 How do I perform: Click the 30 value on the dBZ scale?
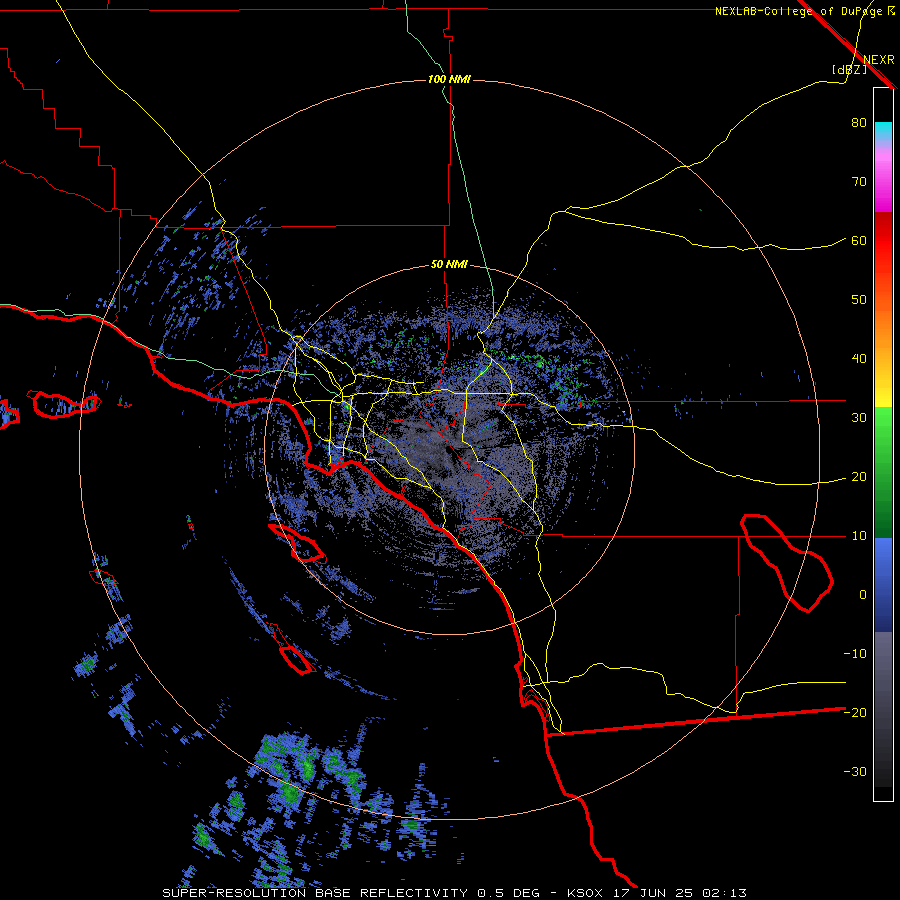click(x=859, y=418)
